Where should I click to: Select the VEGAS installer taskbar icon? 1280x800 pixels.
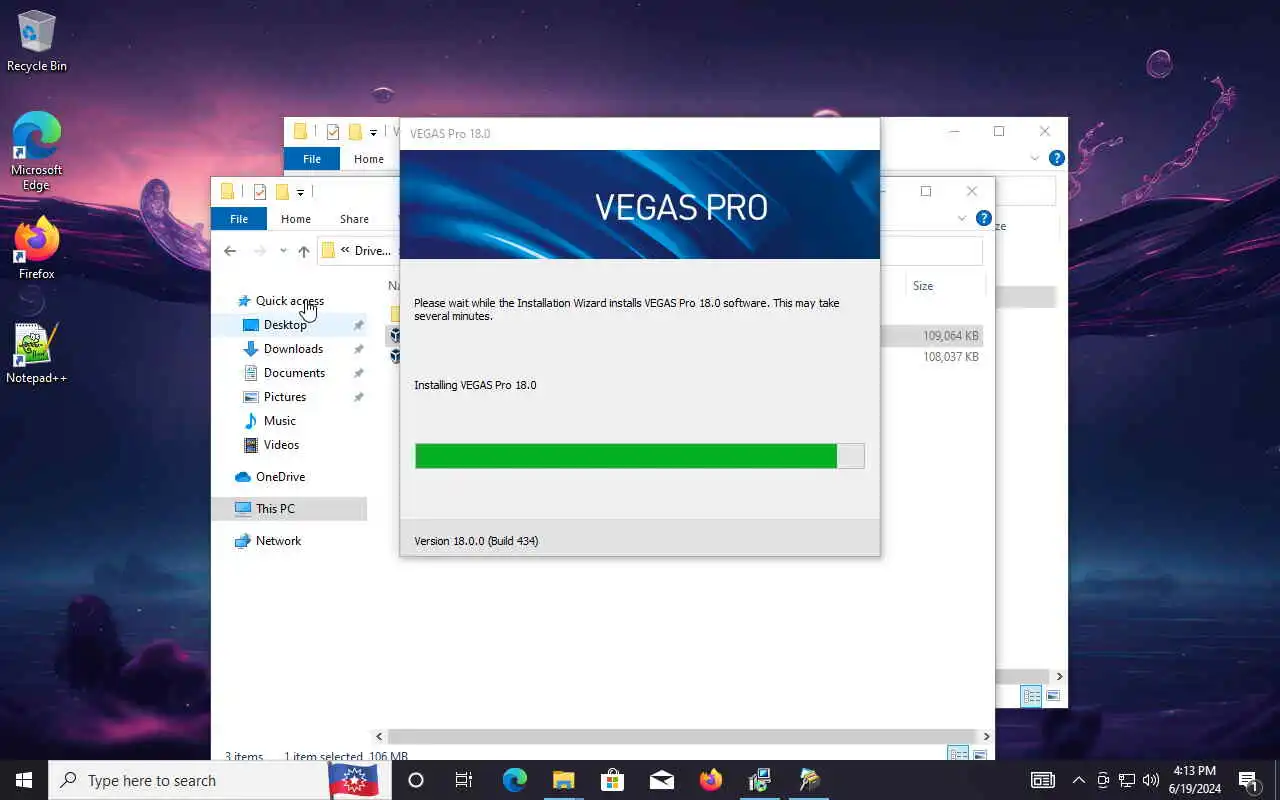tap(809, 780)
